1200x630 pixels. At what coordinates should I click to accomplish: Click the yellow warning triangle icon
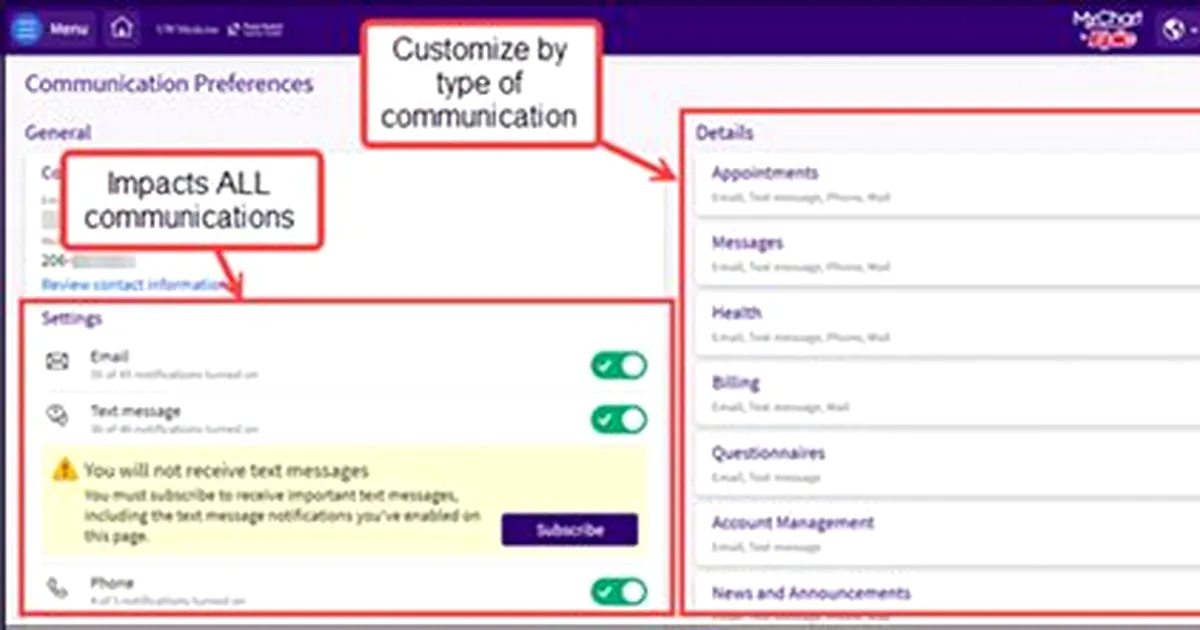[65, 468]
